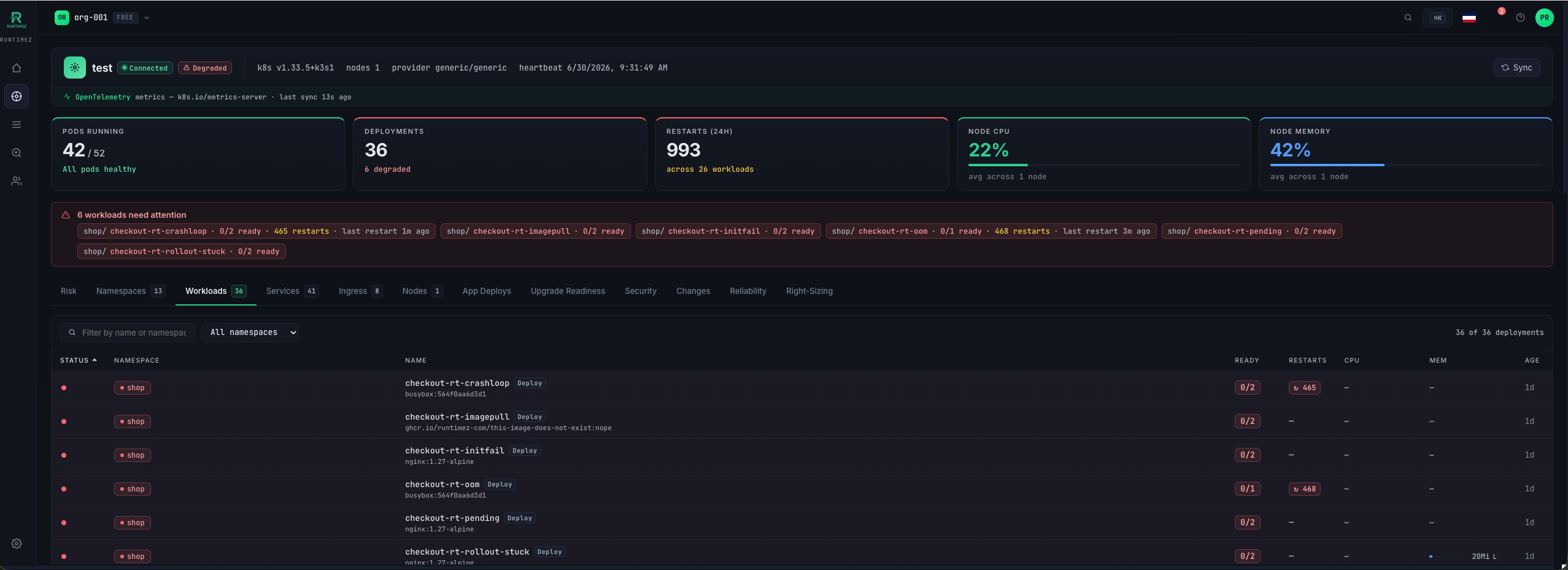Open the Clusters sidebar icon
The height and width of the screenshot is (570, 1568).
click(17, 96)
